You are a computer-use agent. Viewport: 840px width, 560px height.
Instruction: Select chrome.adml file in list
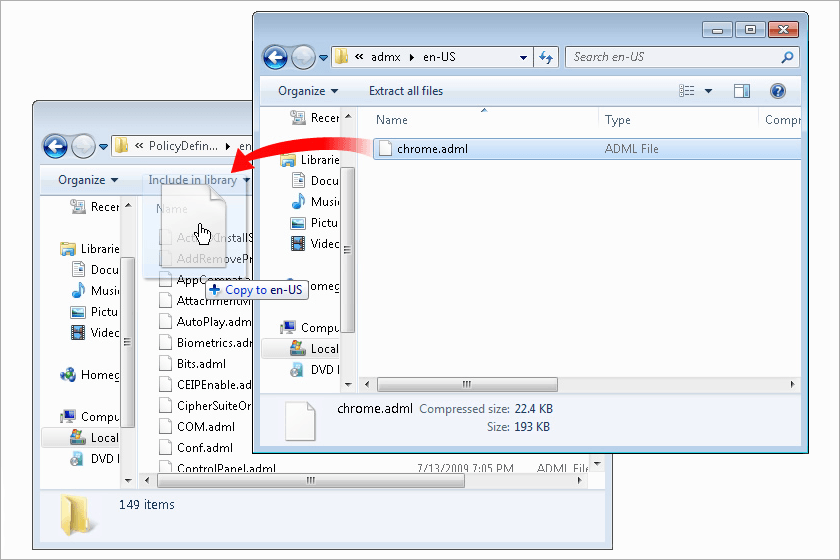(432, 149)
